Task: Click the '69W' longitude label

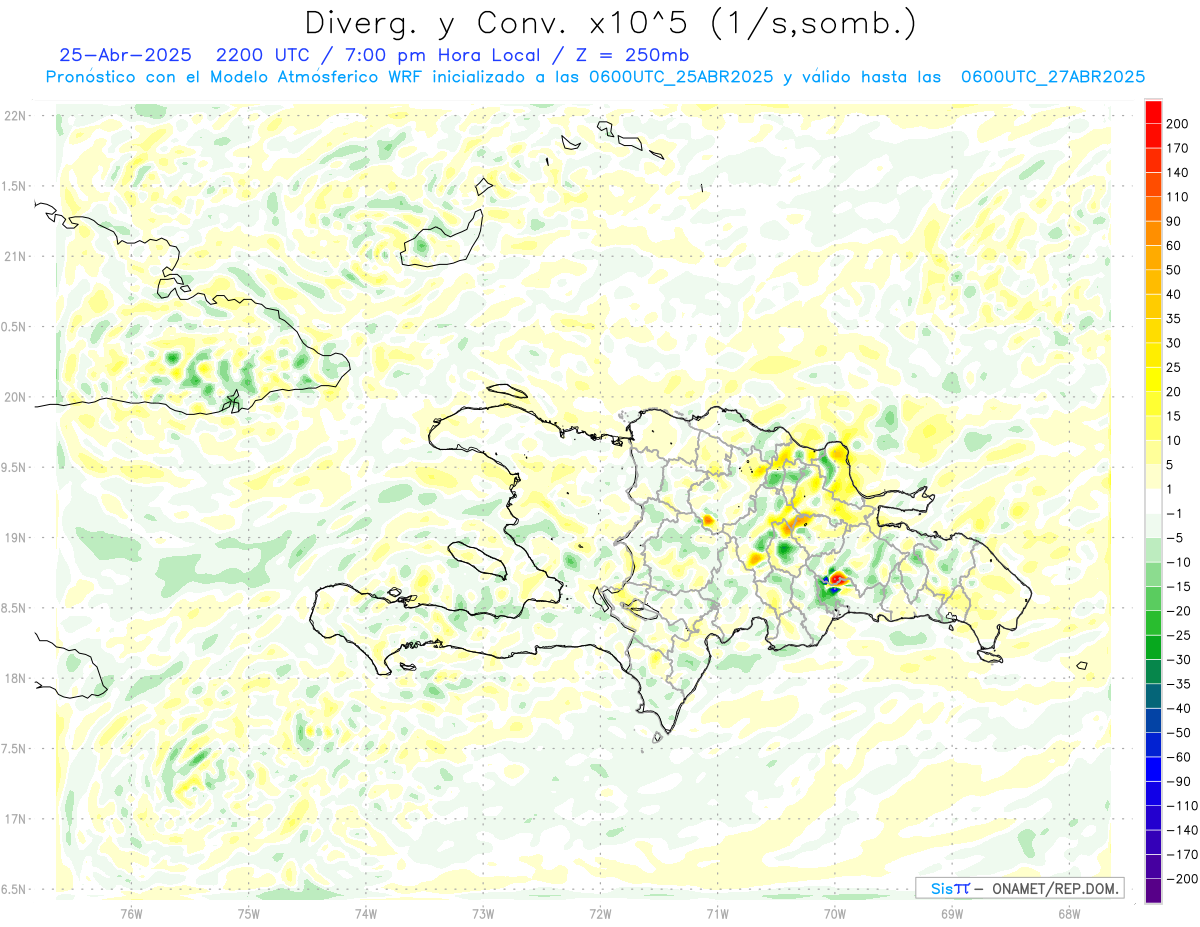Action: click(x=952, y=913)
